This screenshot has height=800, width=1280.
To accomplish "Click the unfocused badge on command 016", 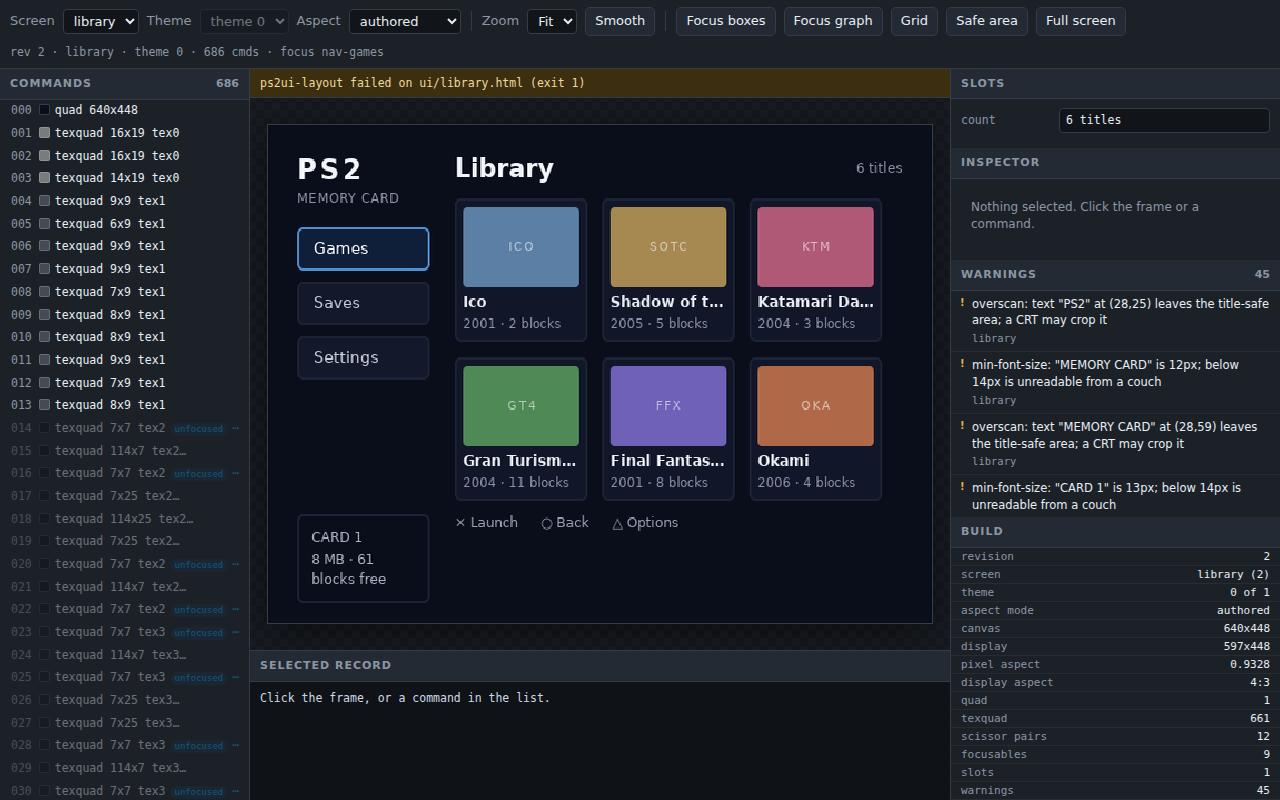I will (198, 474).
